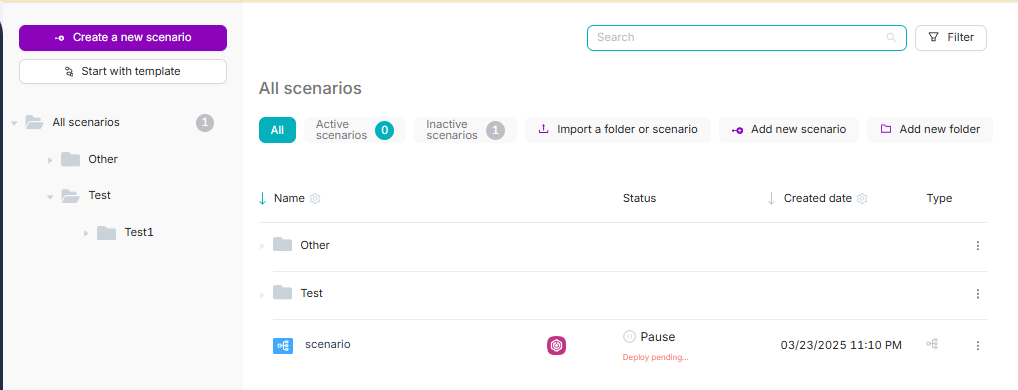Click the Inactive scenarios count badge 1
This screenshot has width=1018, height=390.
495,130
